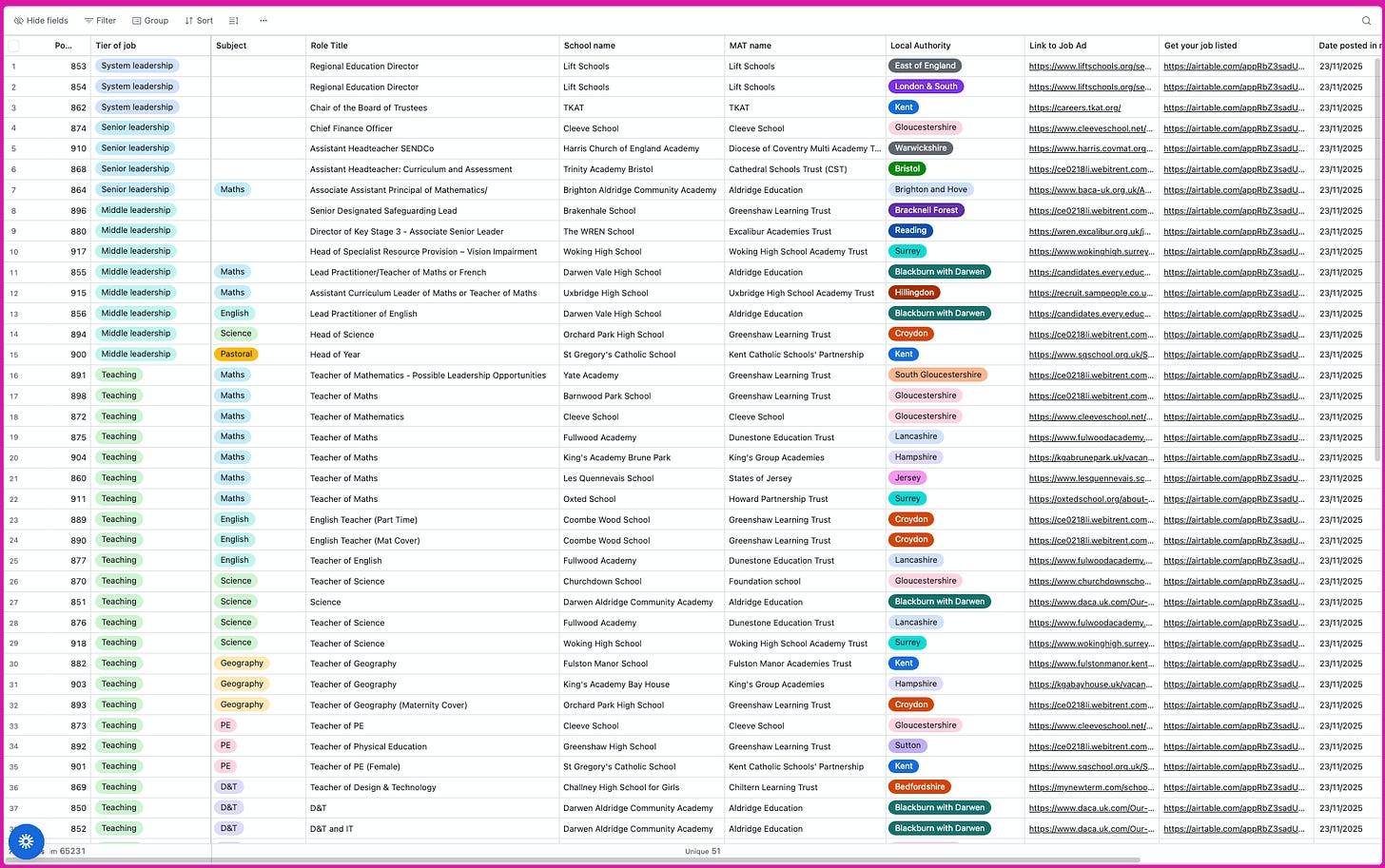The height and width of the screenshot is (868, 1385).
Task: Click the MAT name column header
Action: [805, 46]
